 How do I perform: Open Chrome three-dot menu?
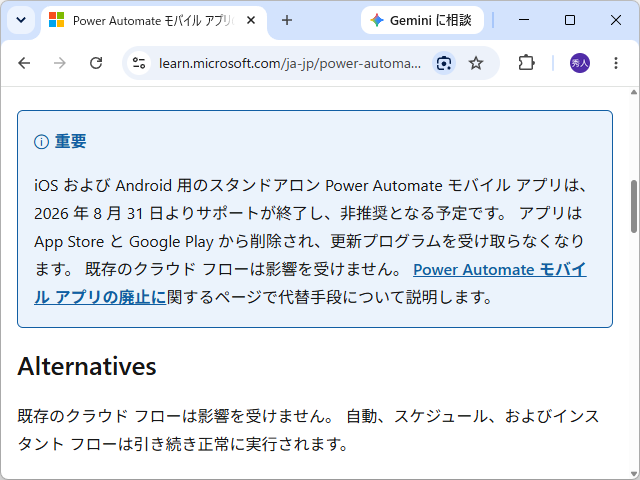tap(616, 63)
